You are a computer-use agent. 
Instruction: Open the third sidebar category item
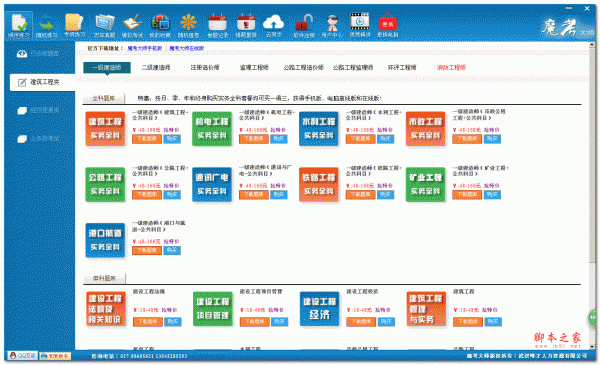(x=38, y=110)
